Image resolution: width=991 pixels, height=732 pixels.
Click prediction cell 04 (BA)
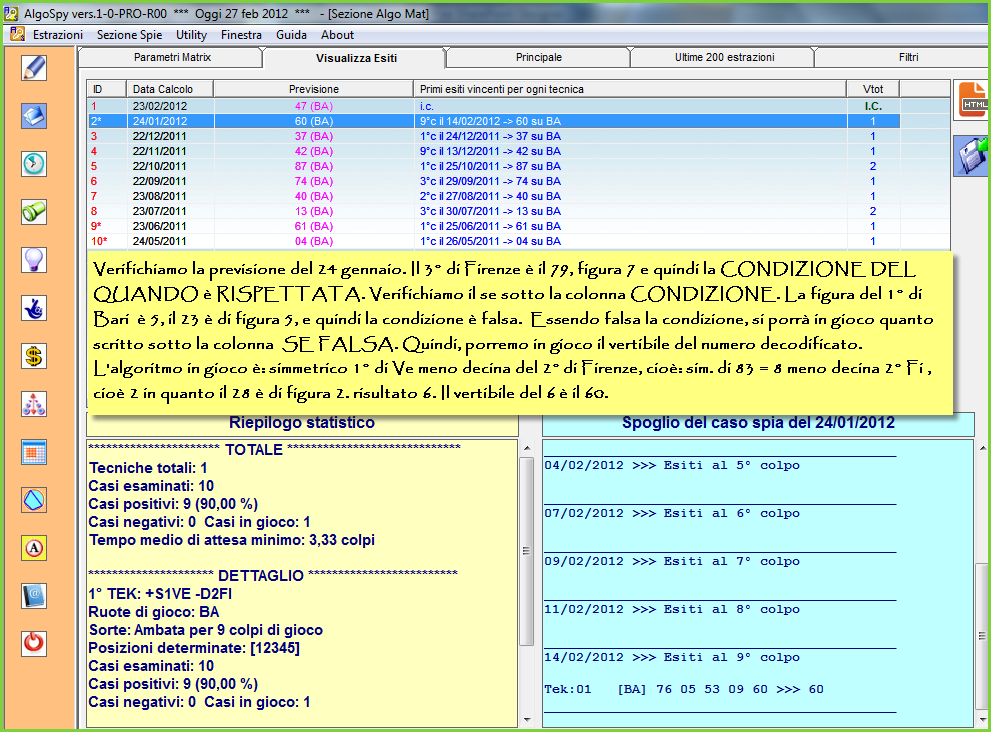pyautogui.click(x=313, y=241)
